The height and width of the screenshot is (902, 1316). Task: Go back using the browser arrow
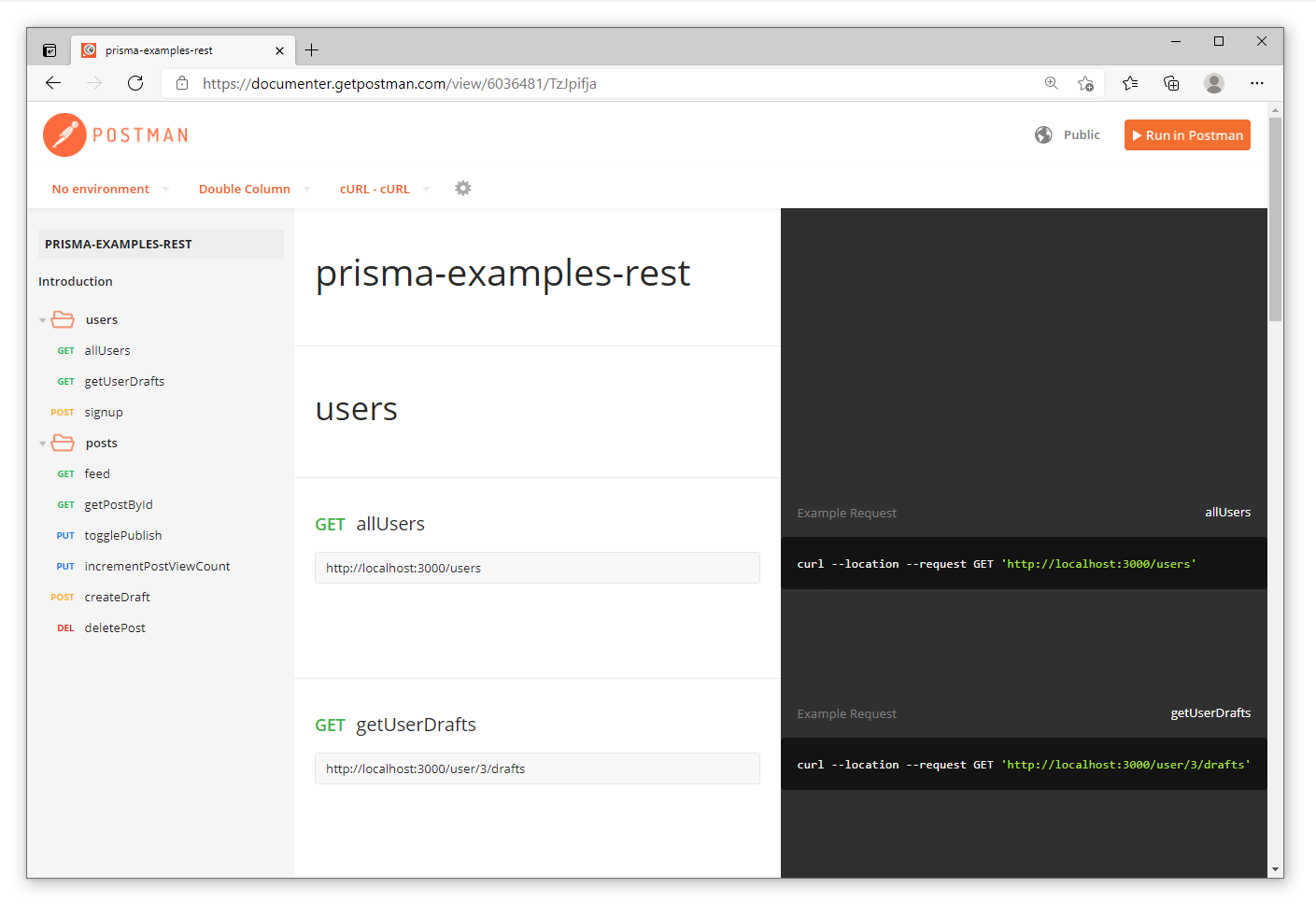point(53,83)
